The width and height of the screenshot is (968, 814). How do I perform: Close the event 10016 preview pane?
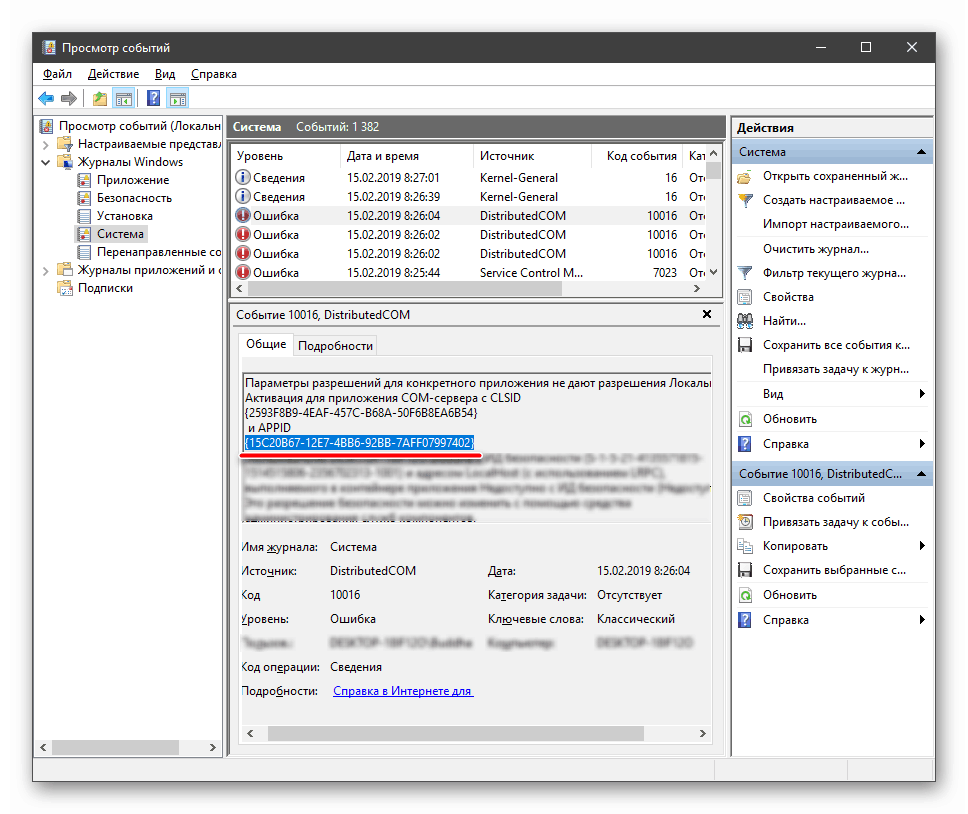[707, 314]
